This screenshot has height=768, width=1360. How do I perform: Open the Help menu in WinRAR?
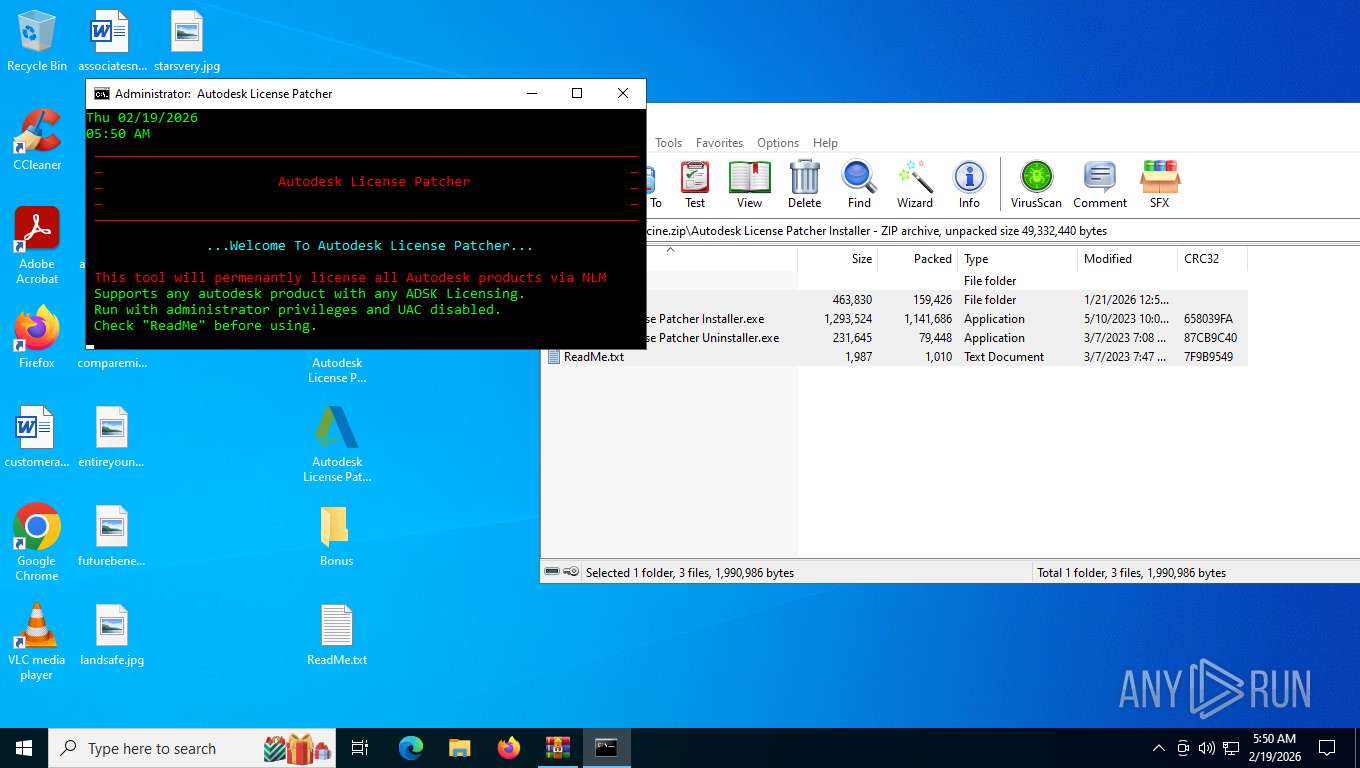pos(825,143)
